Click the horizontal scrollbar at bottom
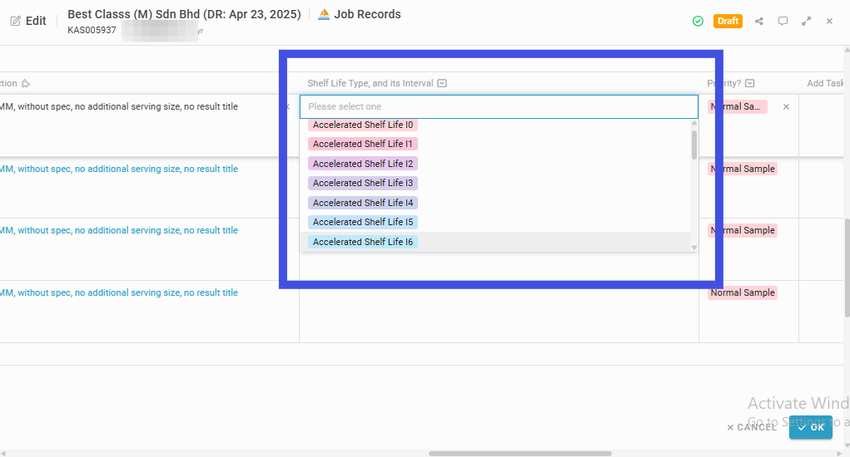This screenshot has height=457, width=850. [520, 453]
